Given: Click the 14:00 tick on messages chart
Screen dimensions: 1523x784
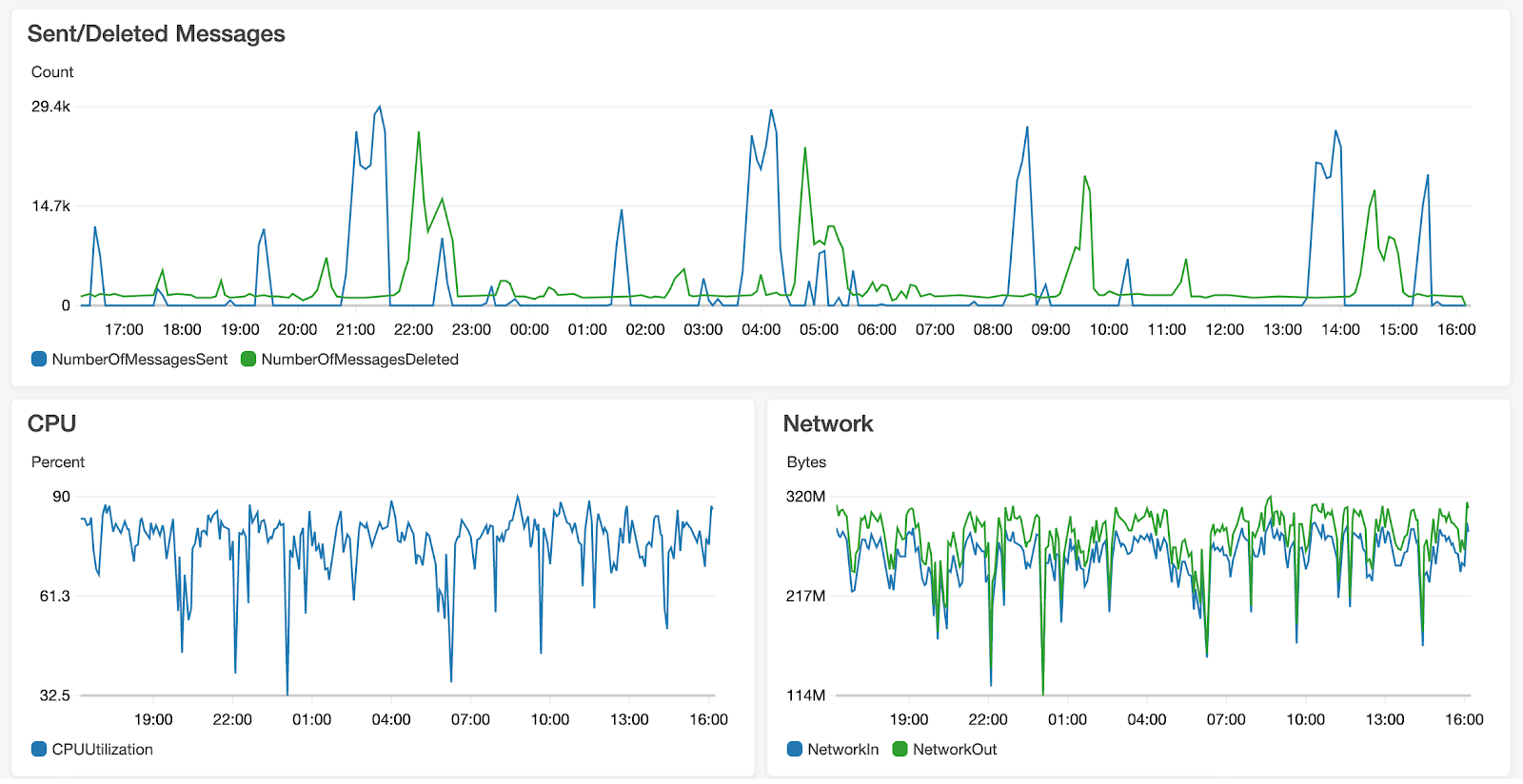Looking at the screenshot, I should point(1340,329).
